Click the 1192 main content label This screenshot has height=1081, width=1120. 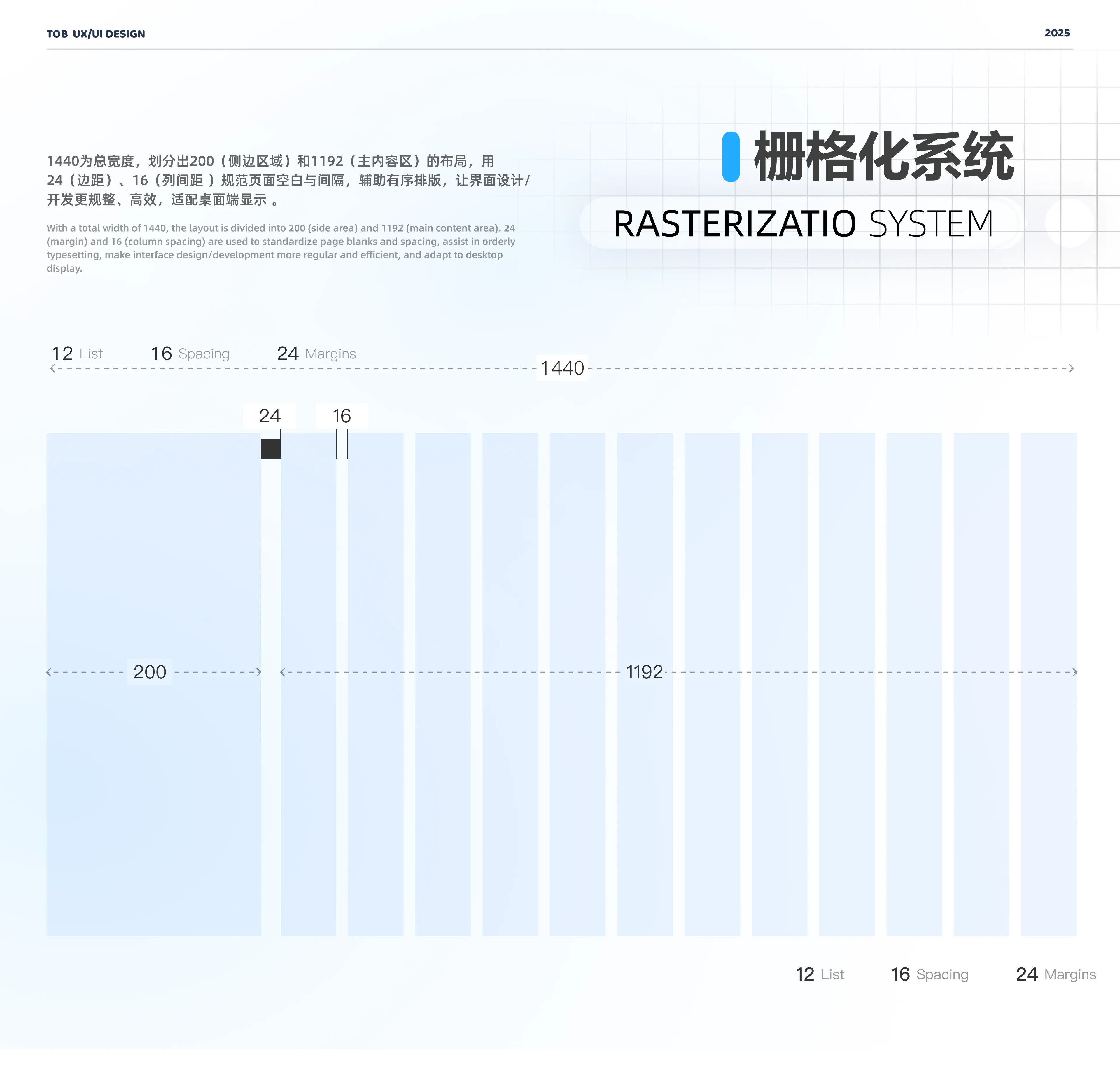pyautogui.click(x=644, y=672)
